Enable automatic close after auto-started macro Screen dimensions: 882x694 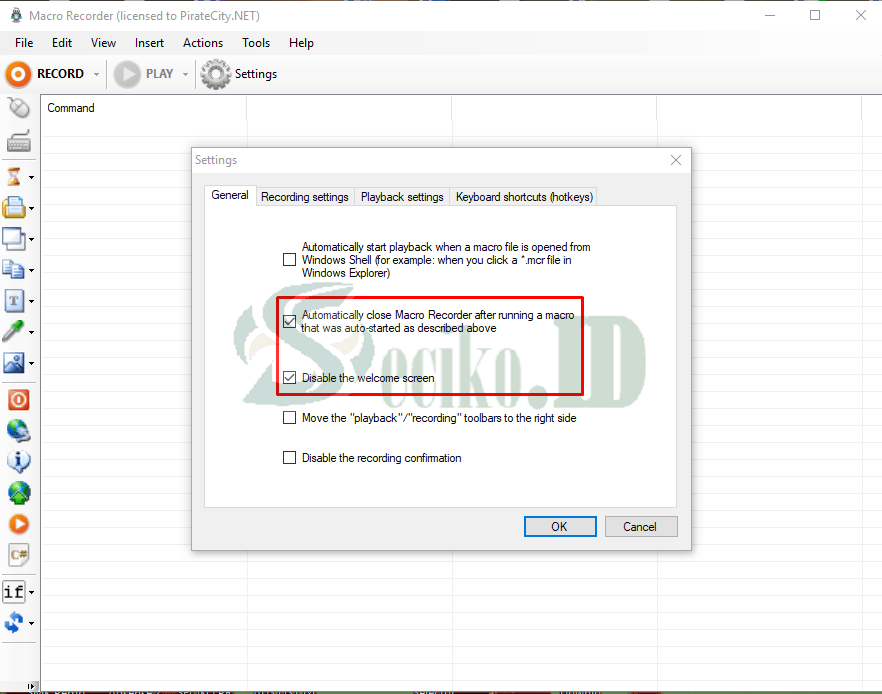[x=289, y=321]
